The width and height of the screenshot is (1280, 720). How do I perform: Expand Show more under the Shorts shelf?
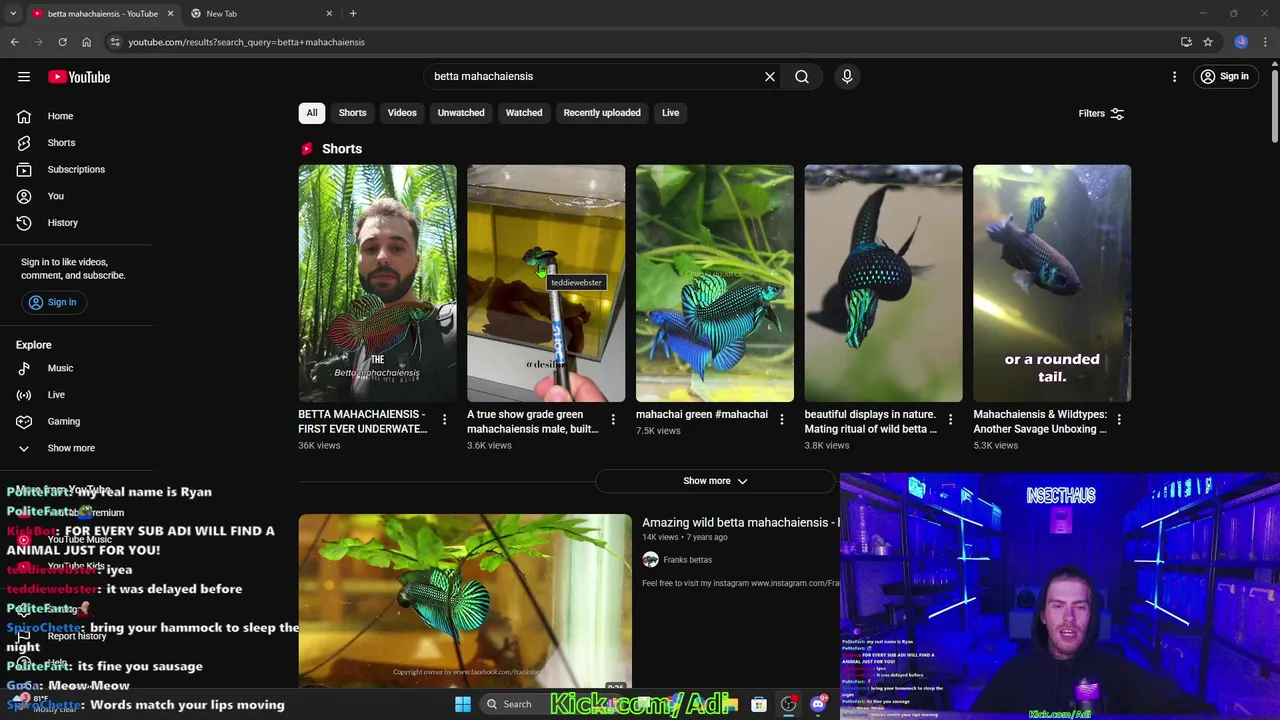[715, 481]
